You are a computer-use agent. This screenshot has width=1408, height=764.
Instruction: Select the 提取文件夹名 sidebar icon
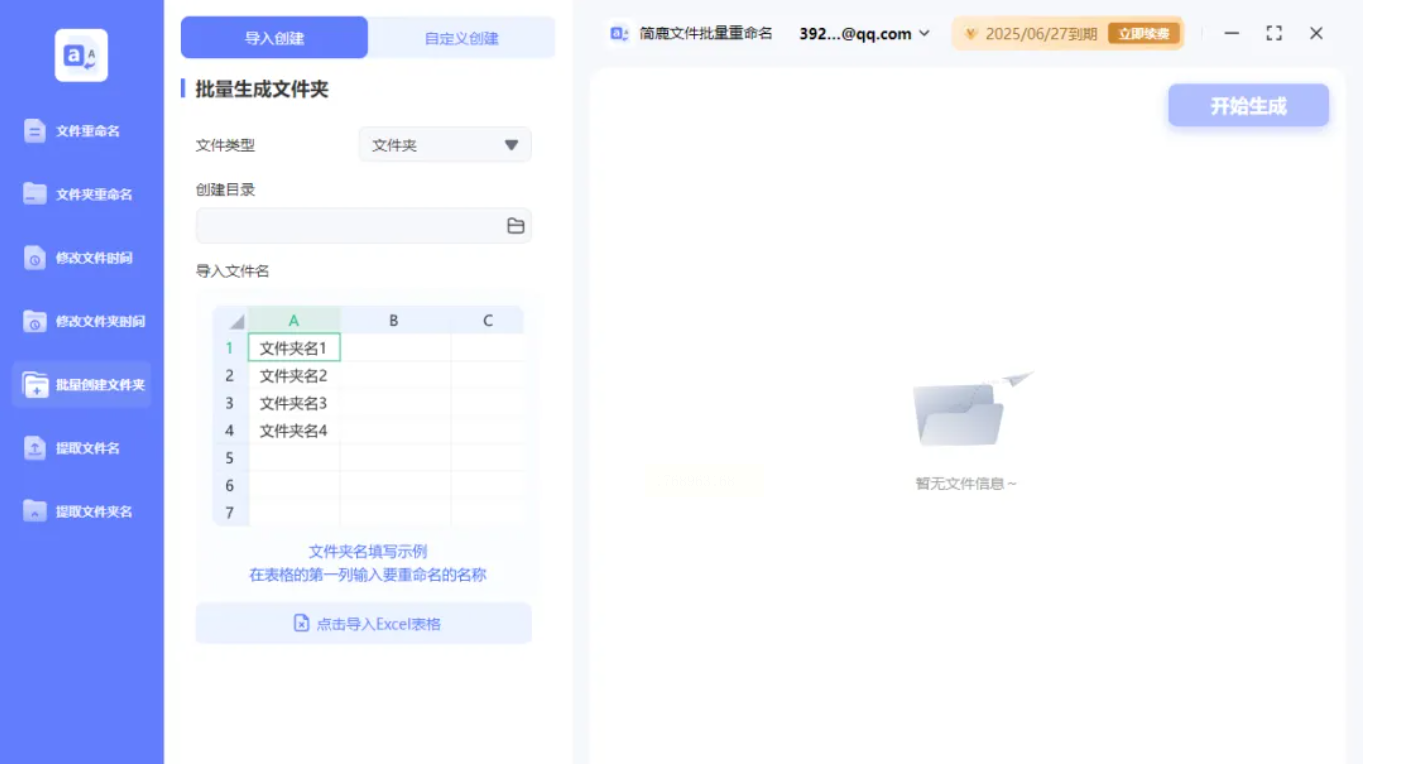click(35, 511)
